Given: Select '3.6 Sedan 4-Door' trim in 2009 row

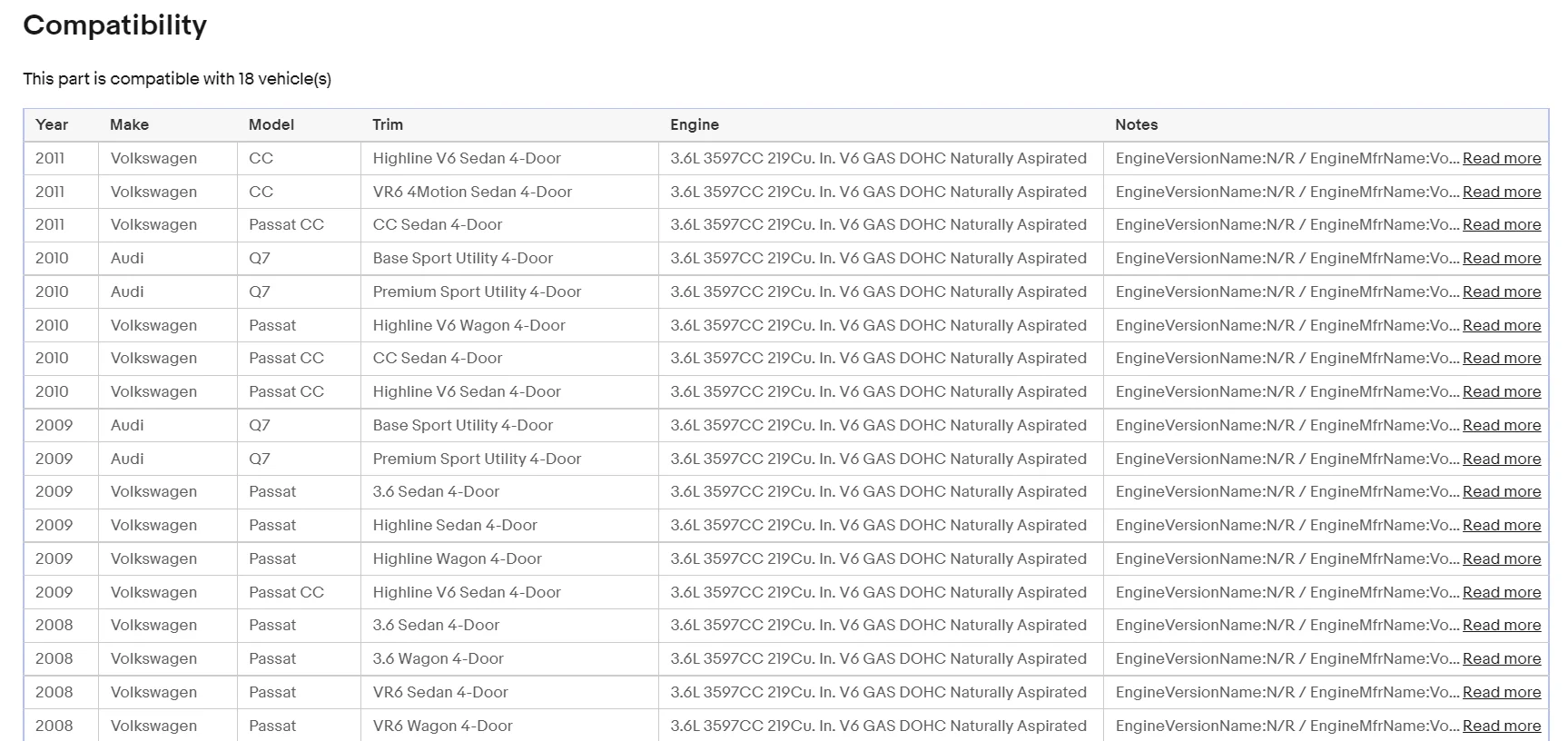Looking at the screenshot, I should [x=436, y=491].
